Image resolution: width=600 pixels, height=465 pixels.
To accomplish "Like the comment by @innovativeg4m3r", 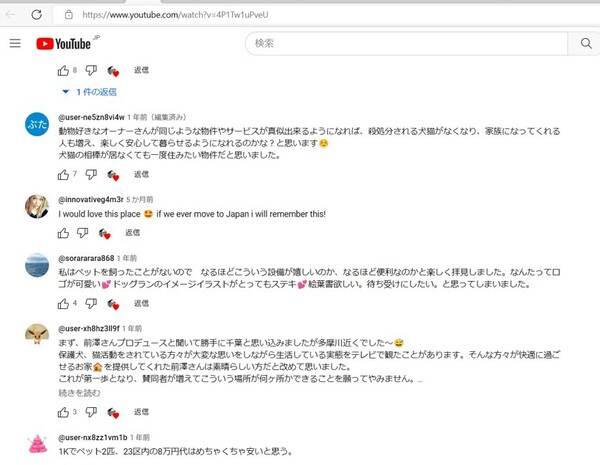I will (x=64, y=233).
